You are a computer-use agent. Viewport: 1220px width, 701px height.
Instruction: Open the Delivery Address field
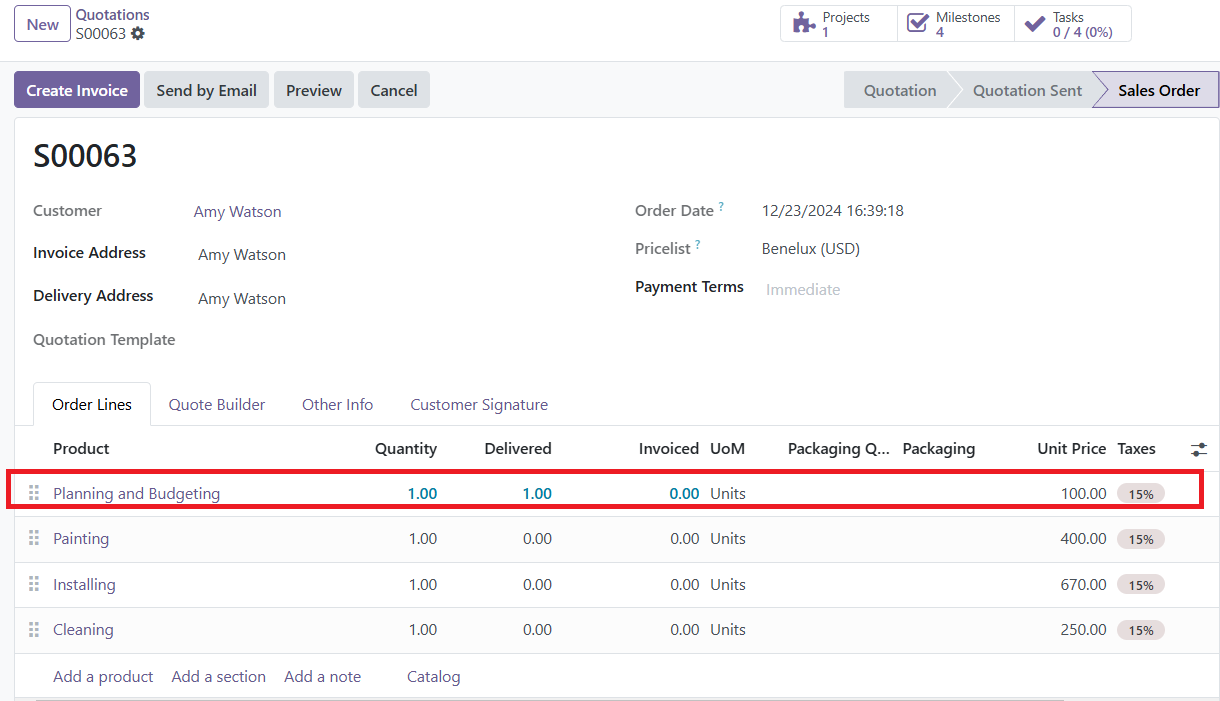pos(242,299)
